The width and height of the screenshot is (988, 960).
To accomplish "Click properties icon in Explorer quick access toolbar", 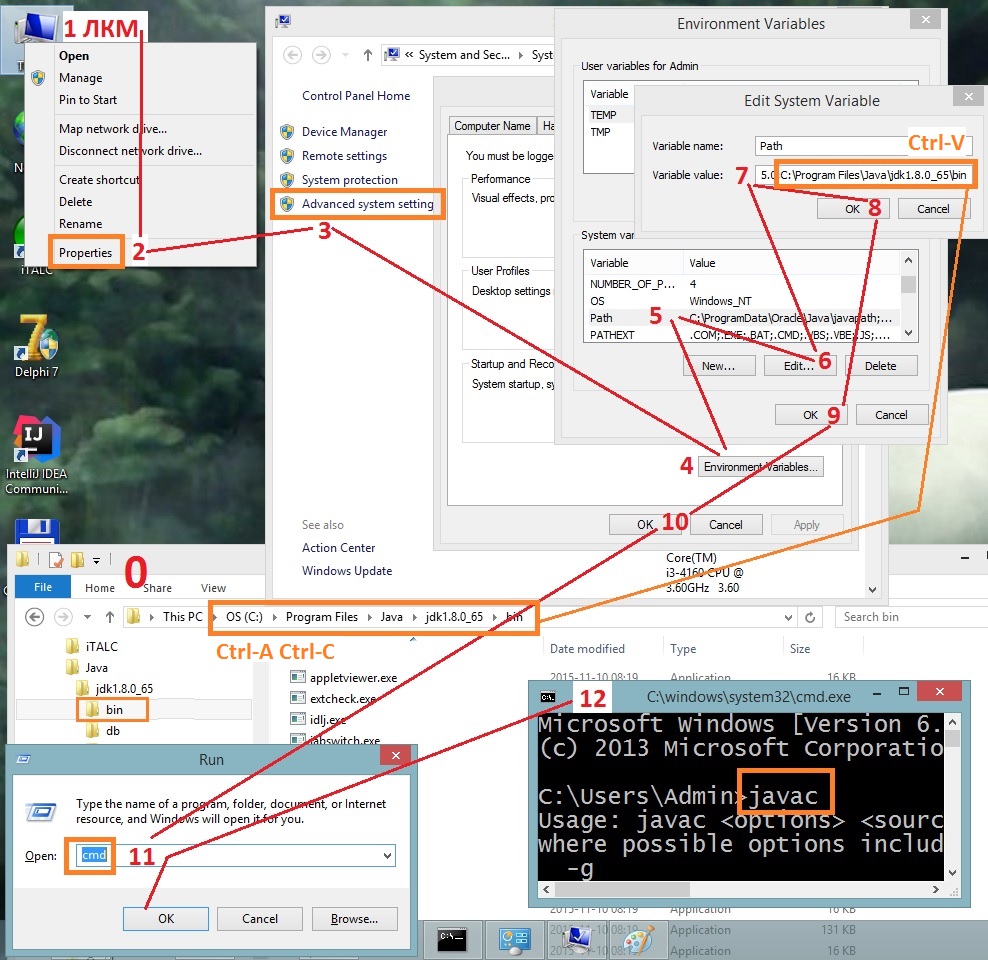I will [55, 559].
